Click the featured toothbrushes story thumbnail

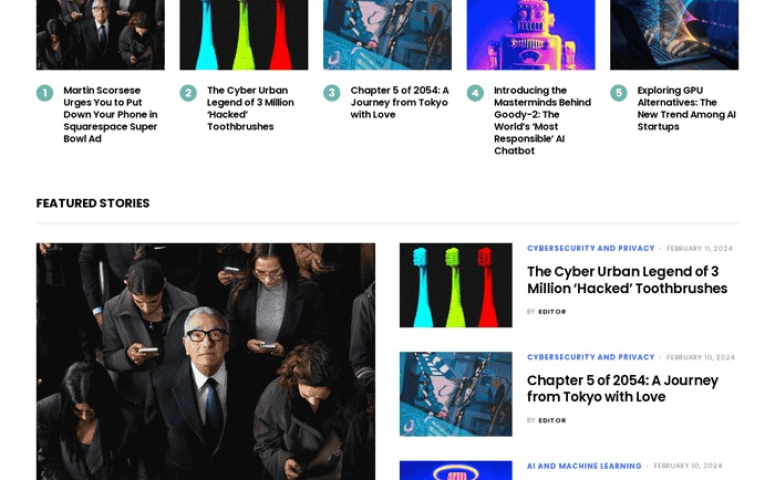click(456, 285)
